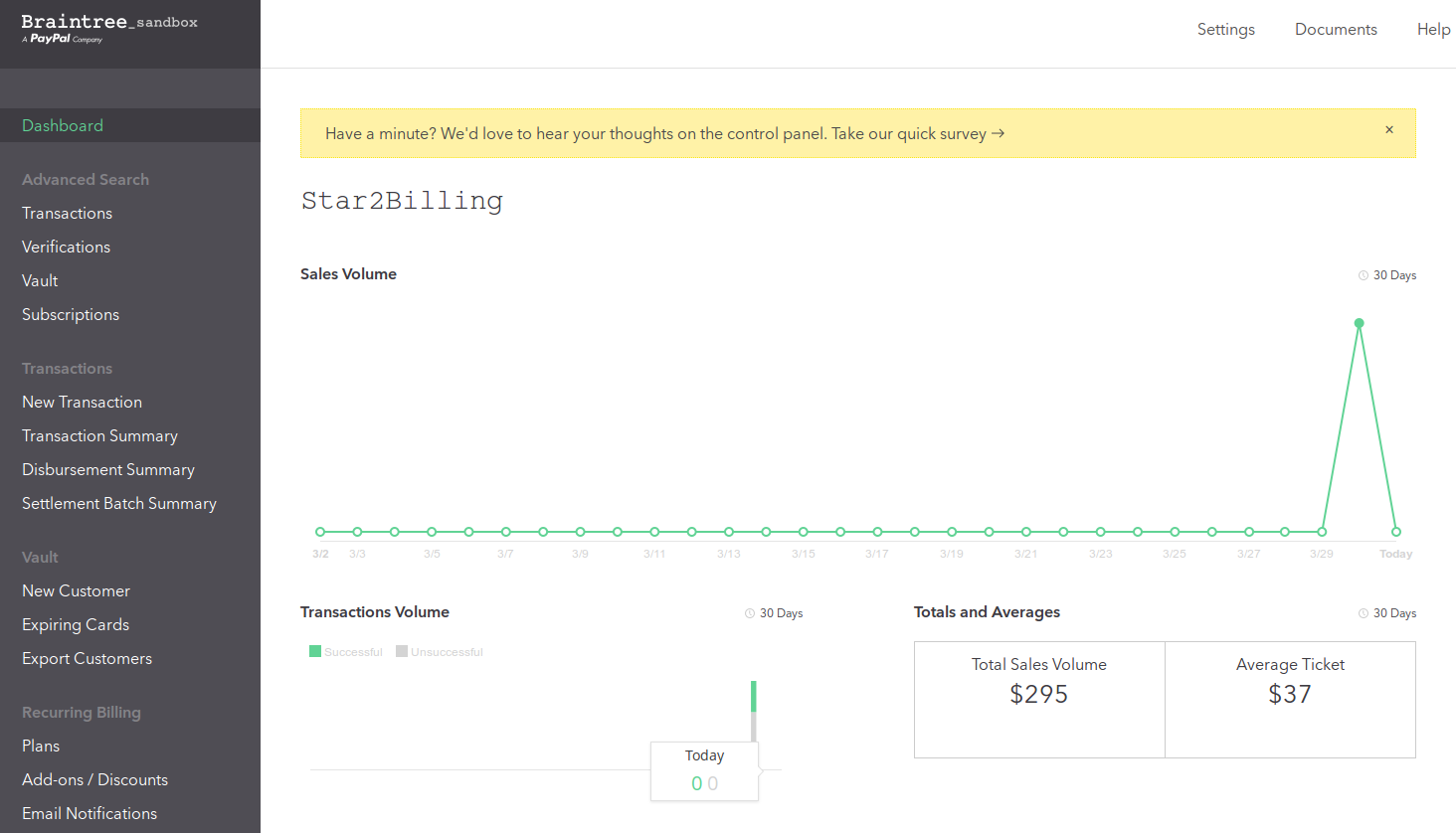Close the yellow survey banner
Image resolution: width=1456 pixels, height=833 pixels.
(1389, 130)
